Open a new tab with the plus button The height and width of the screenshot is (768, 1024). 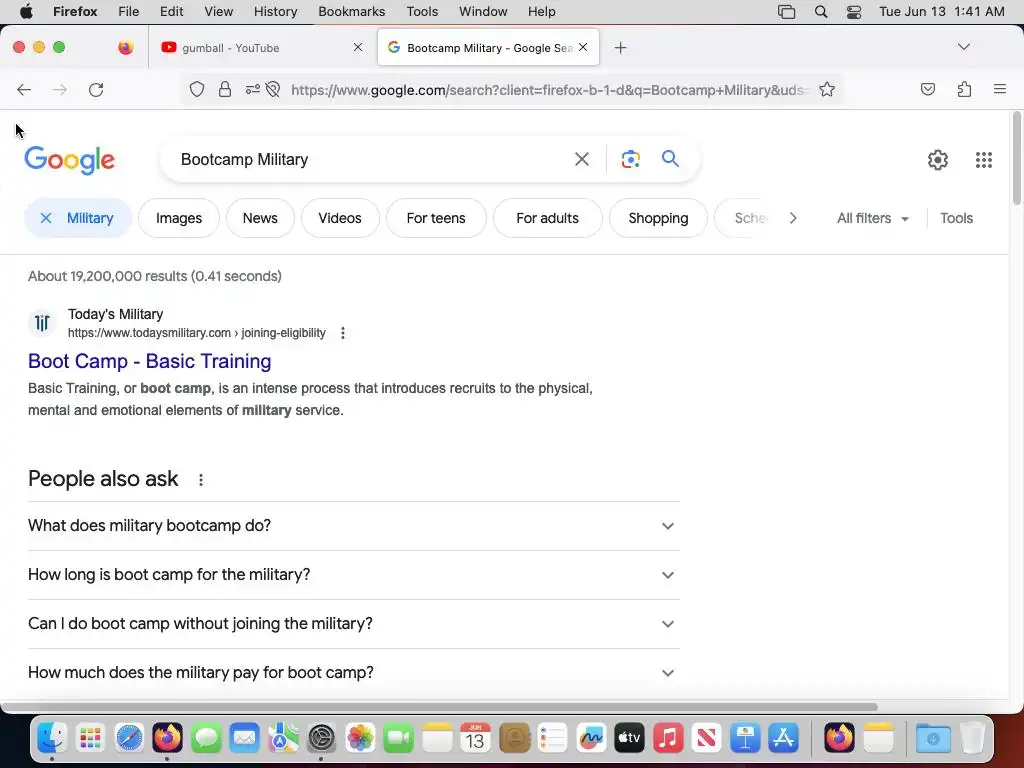[620, 48]
